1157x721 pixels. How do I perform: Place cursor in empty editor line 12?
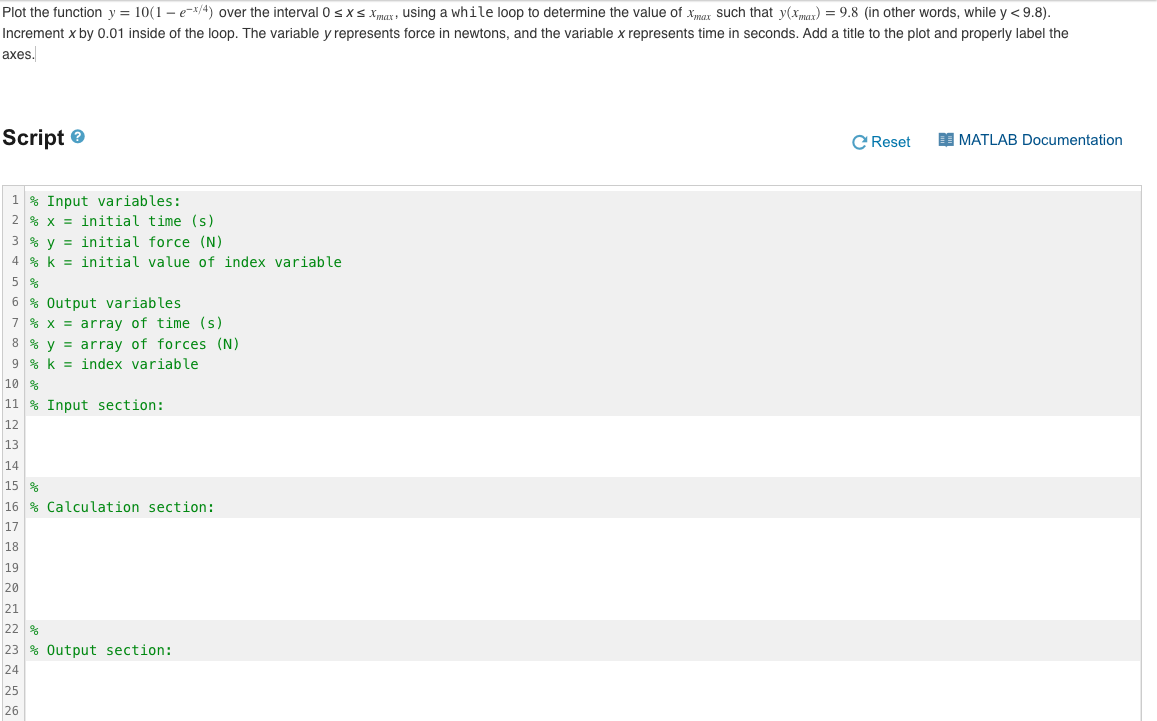coord(300,424)
